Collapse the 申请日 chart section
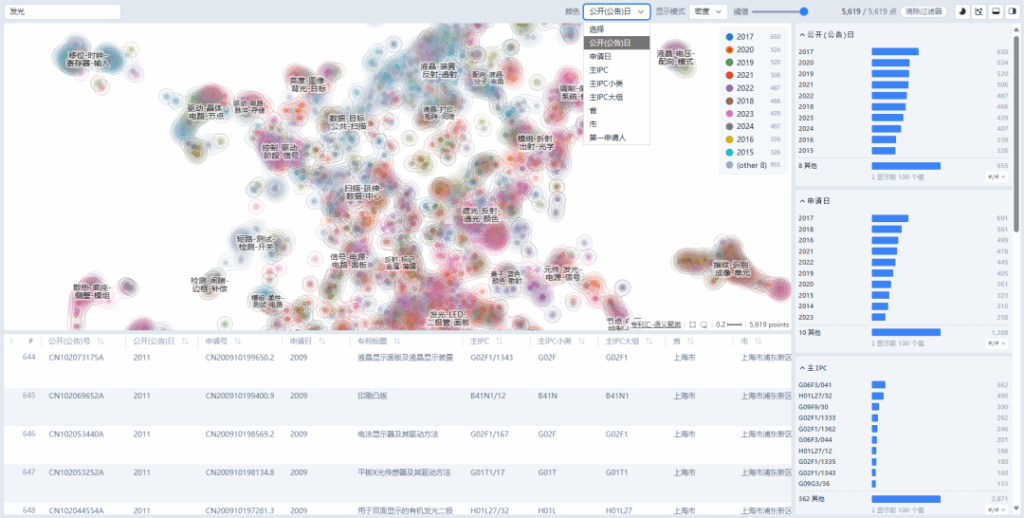The width and height of the screenshot is (1024, 518). click(x=802, y=201)
